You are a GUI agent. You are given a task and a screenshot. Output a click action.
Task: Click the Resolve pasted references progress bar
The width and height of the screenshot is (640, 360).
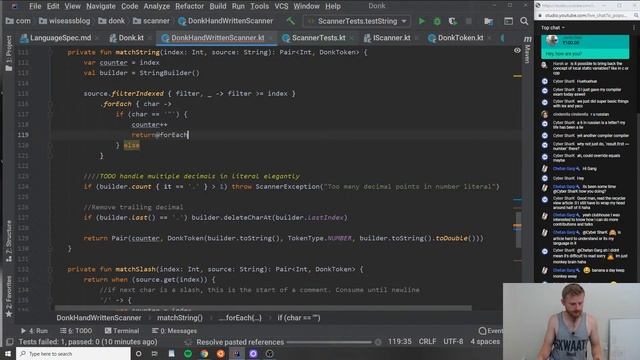pos(329,342)
